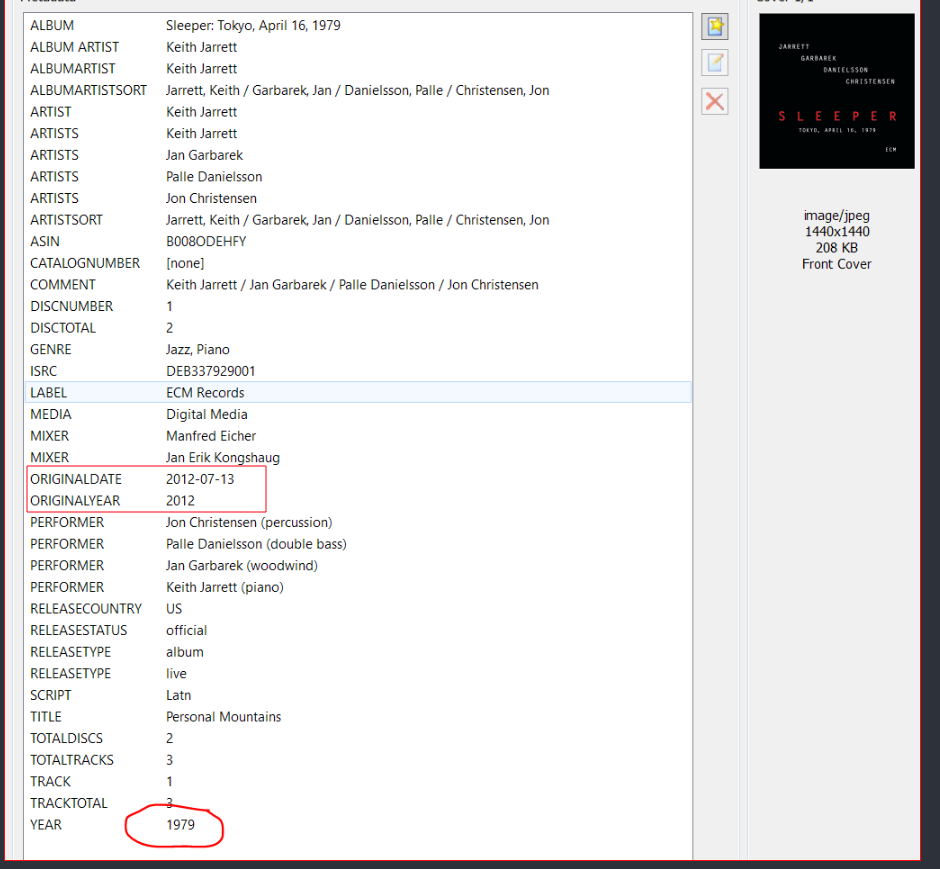The width and height of the screenshot is (940, 869).
Task: Select the TOTALTRACKS row
Action: (x=358, y=759)
